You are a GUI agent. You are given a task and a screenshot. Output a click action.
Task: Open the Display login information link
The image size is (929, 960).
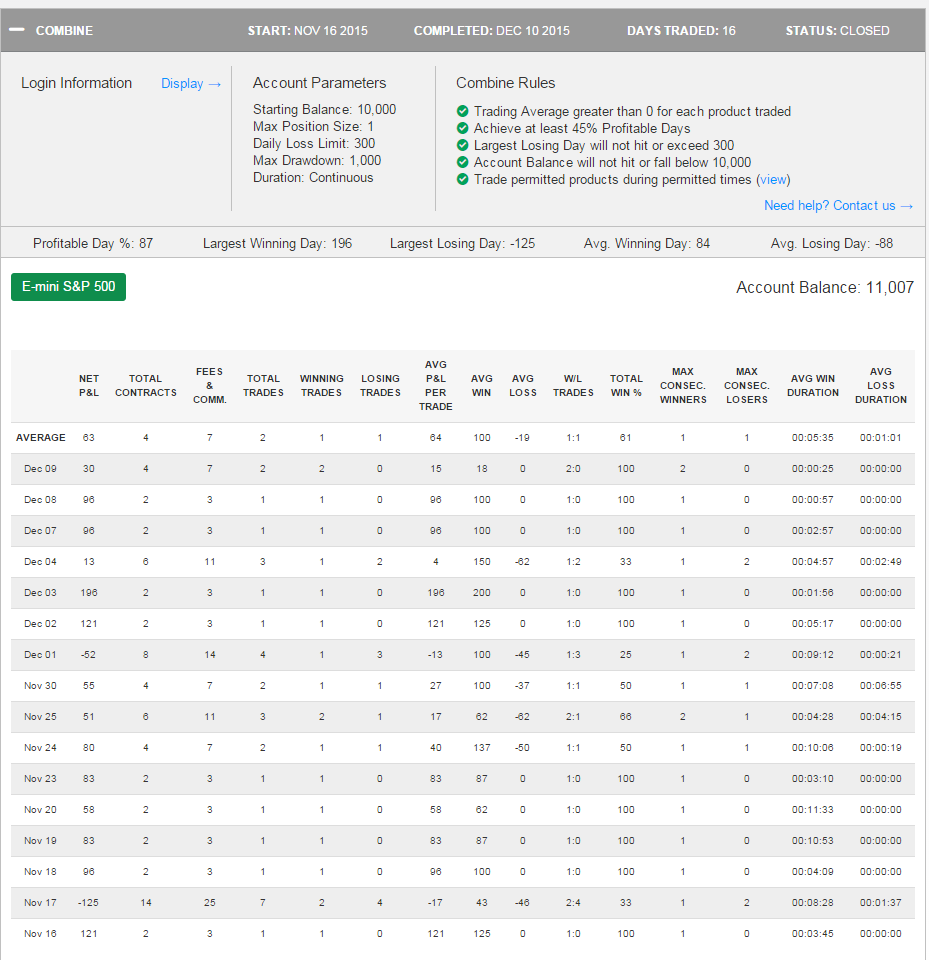[x=190, y=83]
